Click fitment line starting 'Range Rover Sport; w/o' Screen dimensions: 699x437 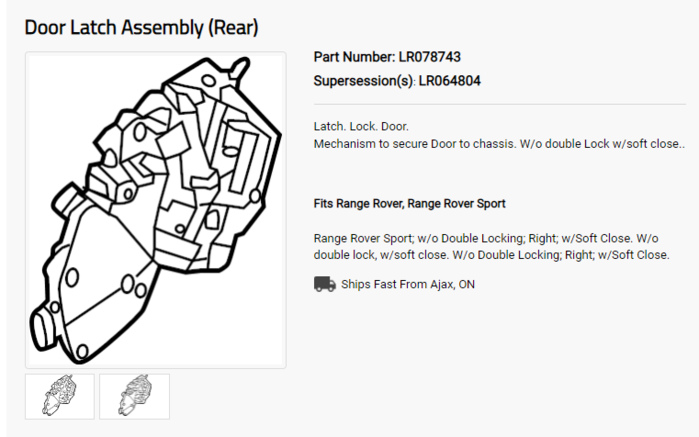point(486,238)
